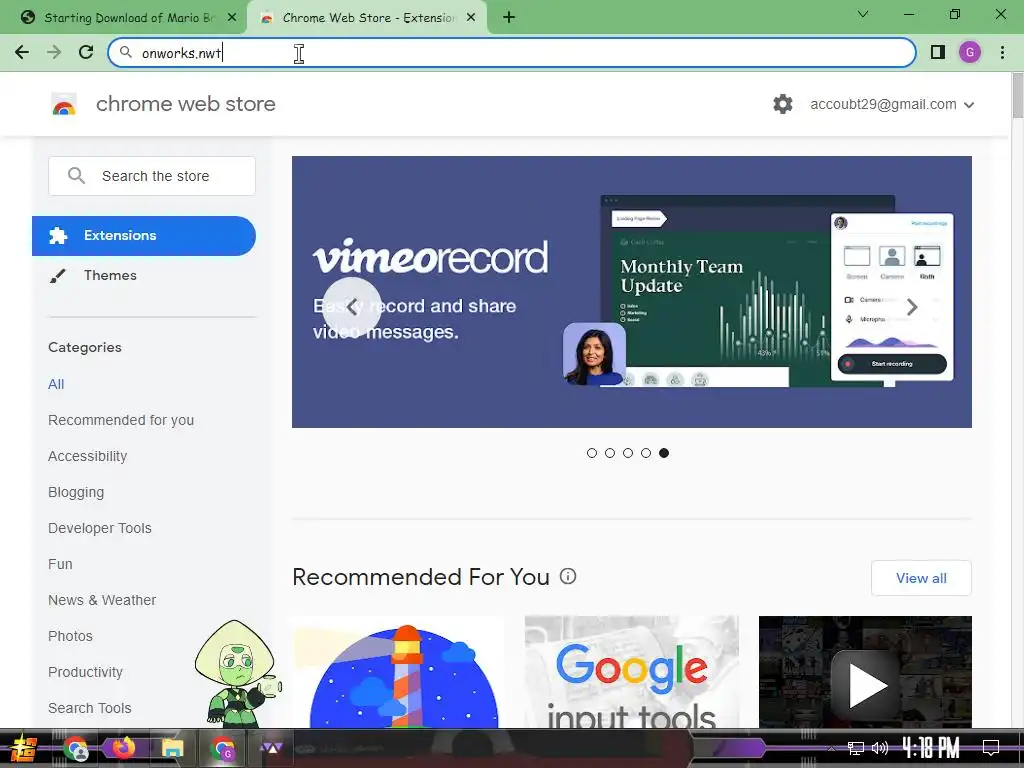Open the Vimeo Record banner

[x=632, y=292]
